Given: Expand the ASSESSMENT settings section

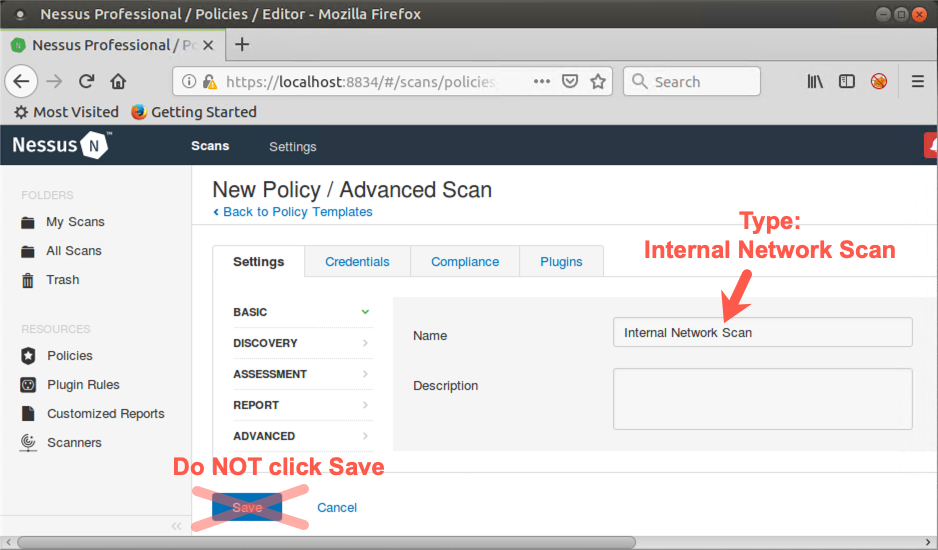Looking at the screenshot, I should point(301,374).
